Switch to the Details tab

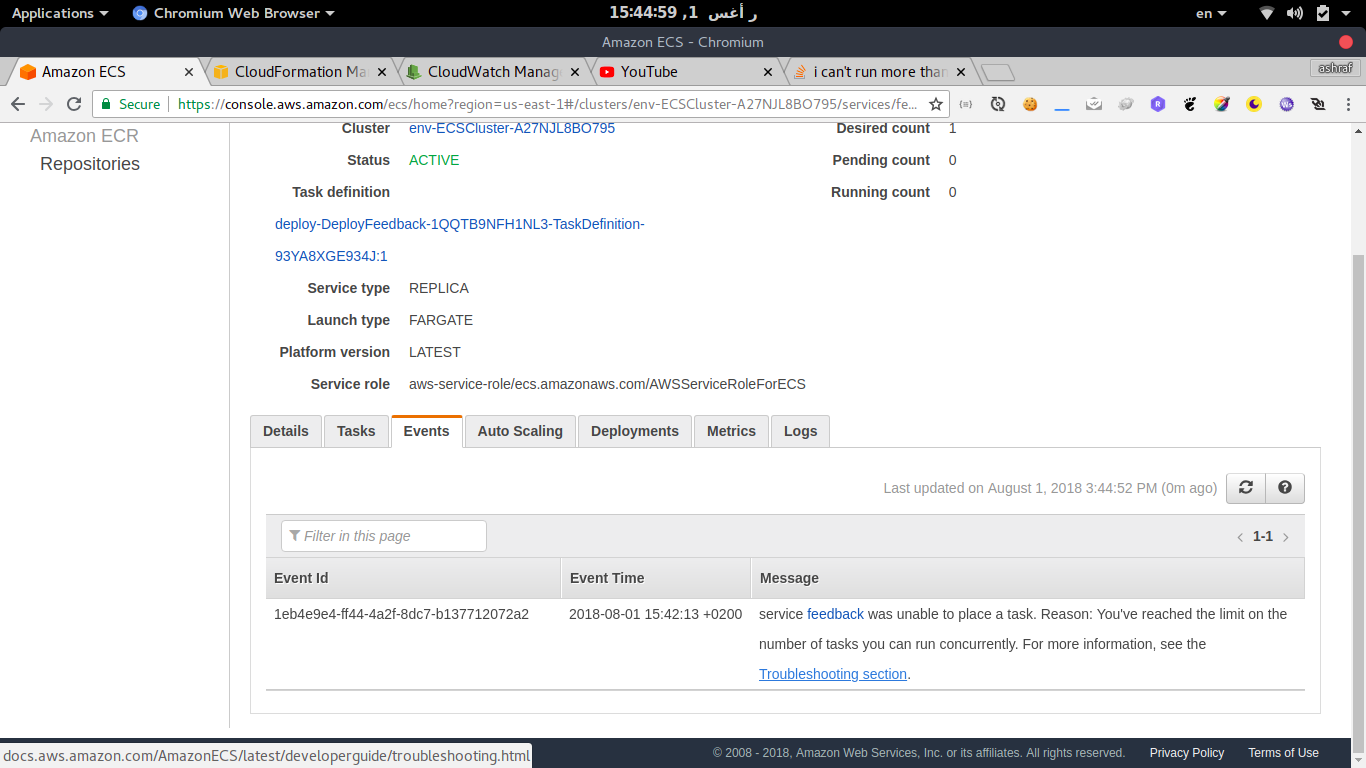pyautogui.click(x=286, y=431)
